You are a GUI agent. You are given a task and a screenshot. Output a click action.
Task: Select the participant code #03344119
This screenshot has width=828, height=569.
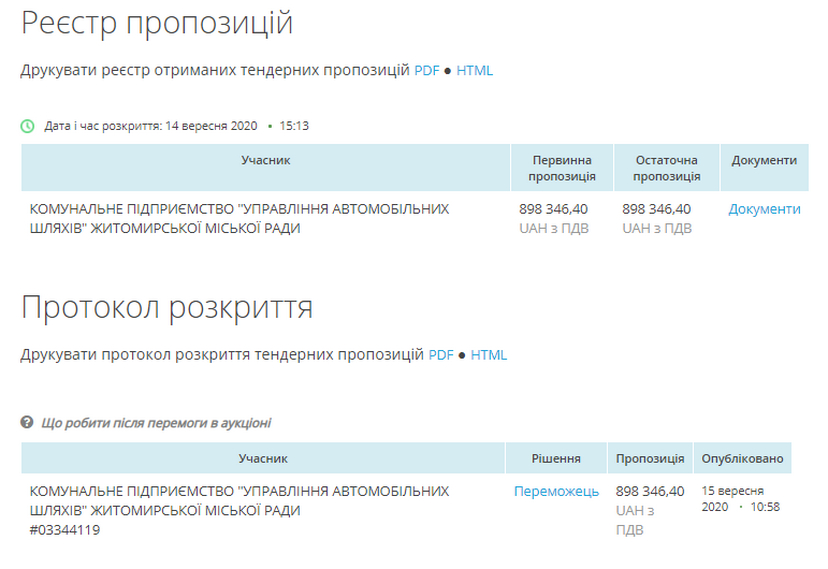(x=65, y=530)
